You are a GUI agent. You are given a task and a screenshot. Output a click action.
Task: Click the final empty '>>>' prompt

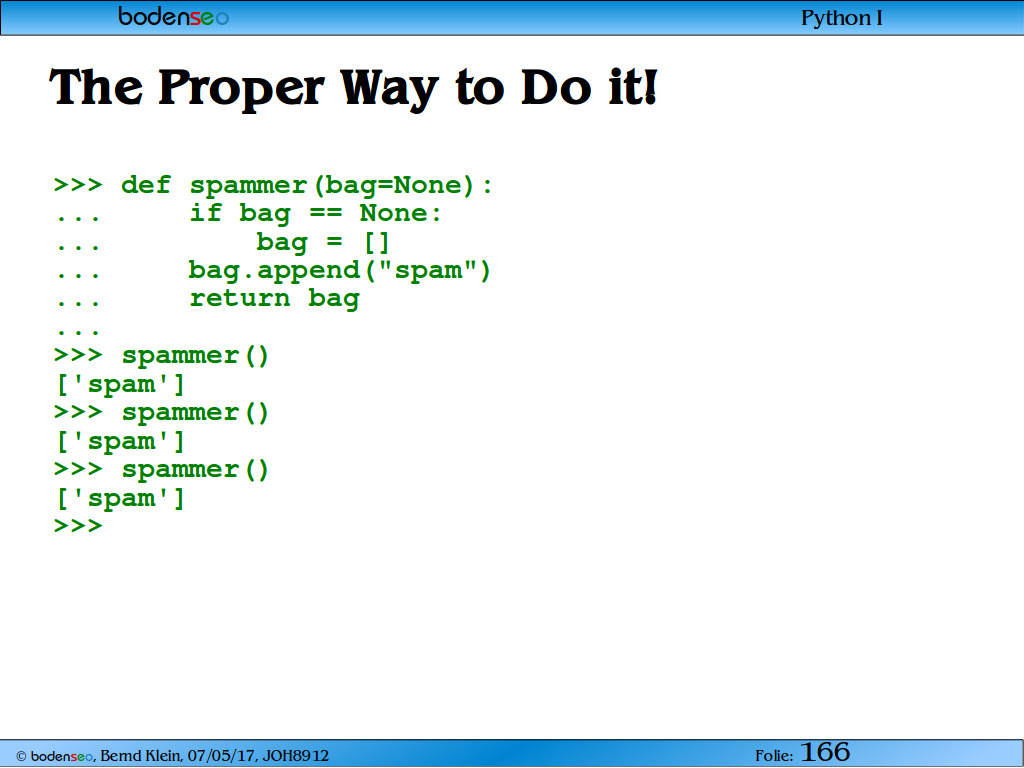[78, 526]
